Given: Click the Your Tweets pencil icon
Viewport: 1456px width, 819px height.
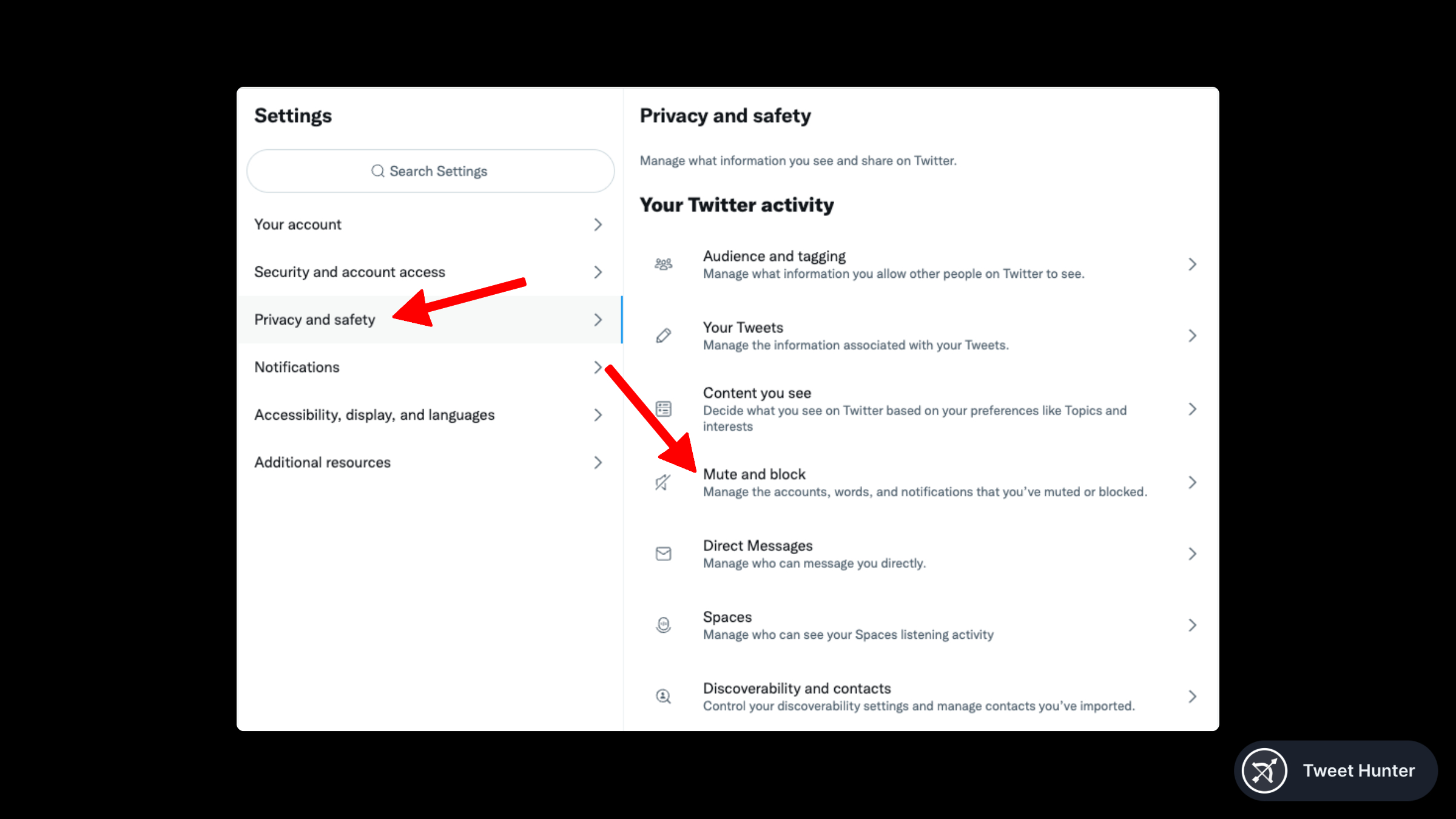Looking at the screenshot, I should [663, 335].
